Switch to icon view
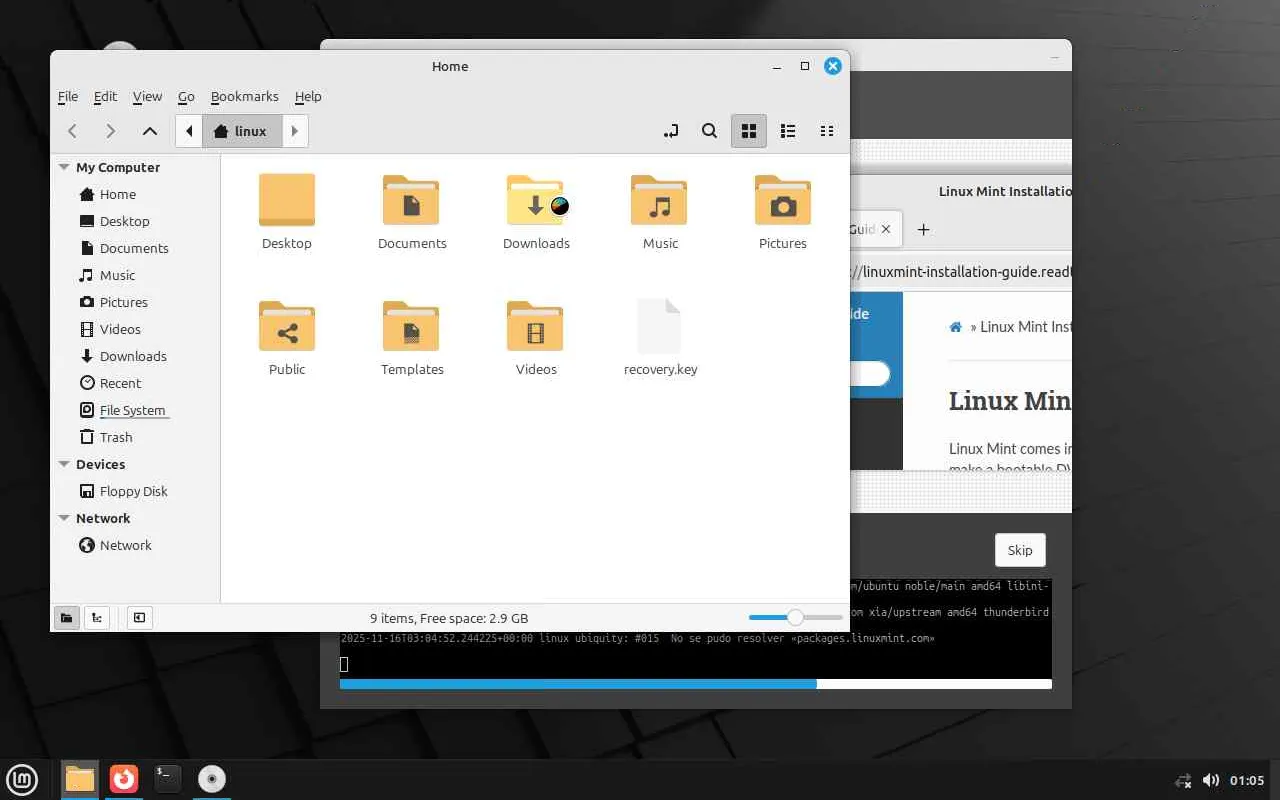 [x=748, y=131]
